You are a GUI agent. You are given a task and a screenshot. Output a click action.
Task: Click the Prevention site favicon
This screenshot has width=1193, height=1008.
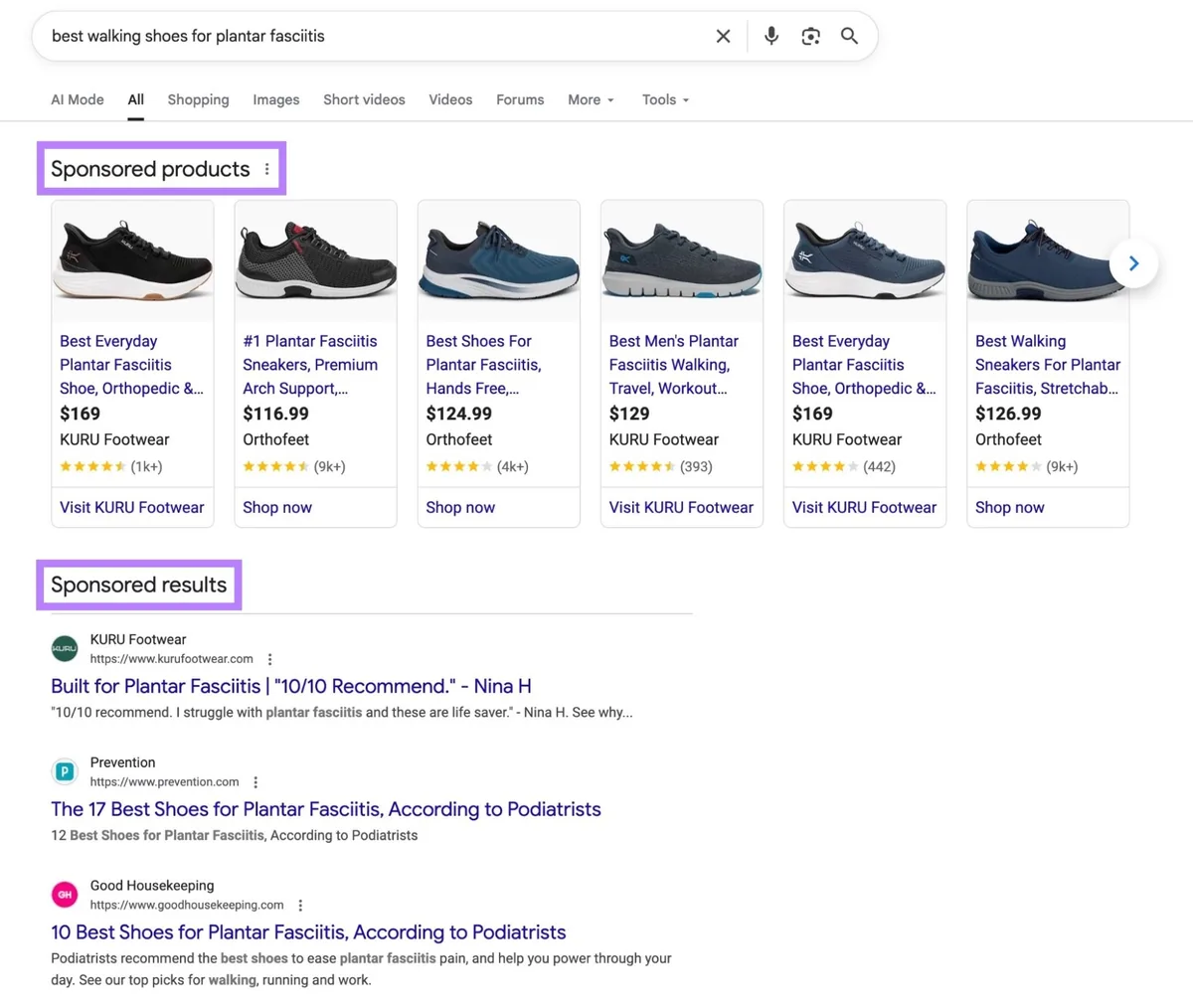[x=65, y=771]
